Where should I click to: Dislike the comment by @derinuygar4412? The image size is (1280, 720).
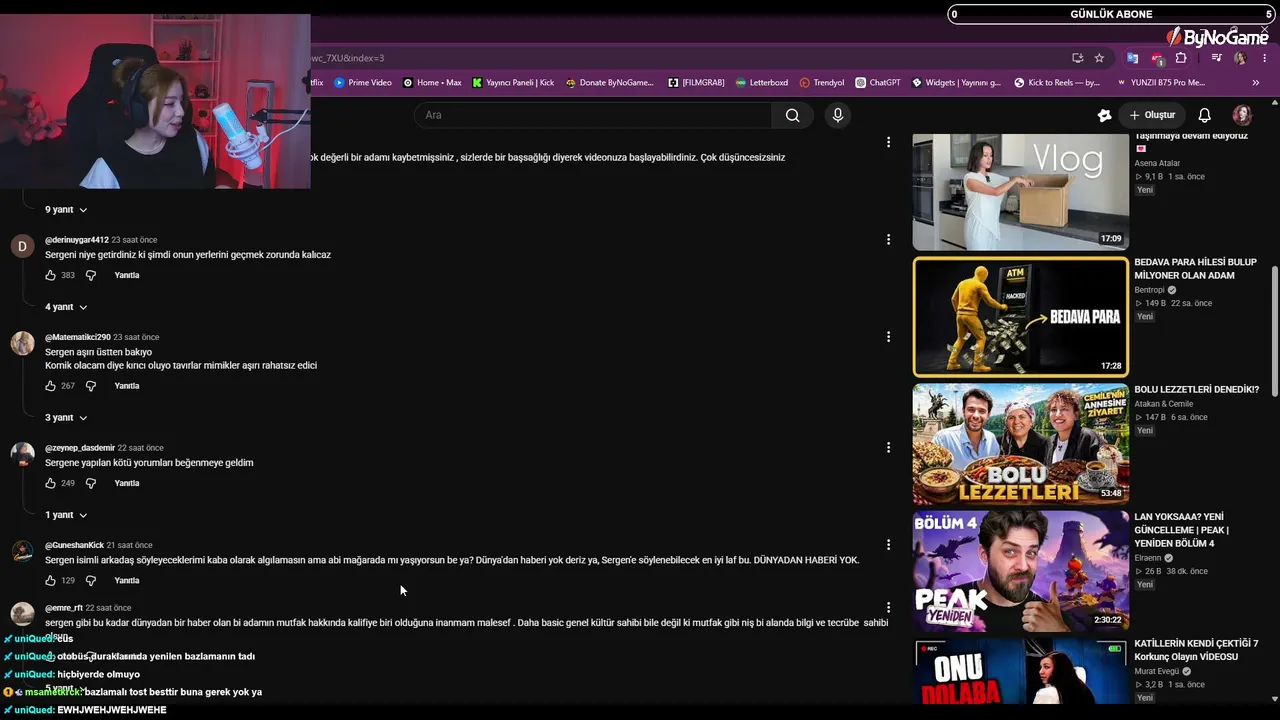[90, 275]
